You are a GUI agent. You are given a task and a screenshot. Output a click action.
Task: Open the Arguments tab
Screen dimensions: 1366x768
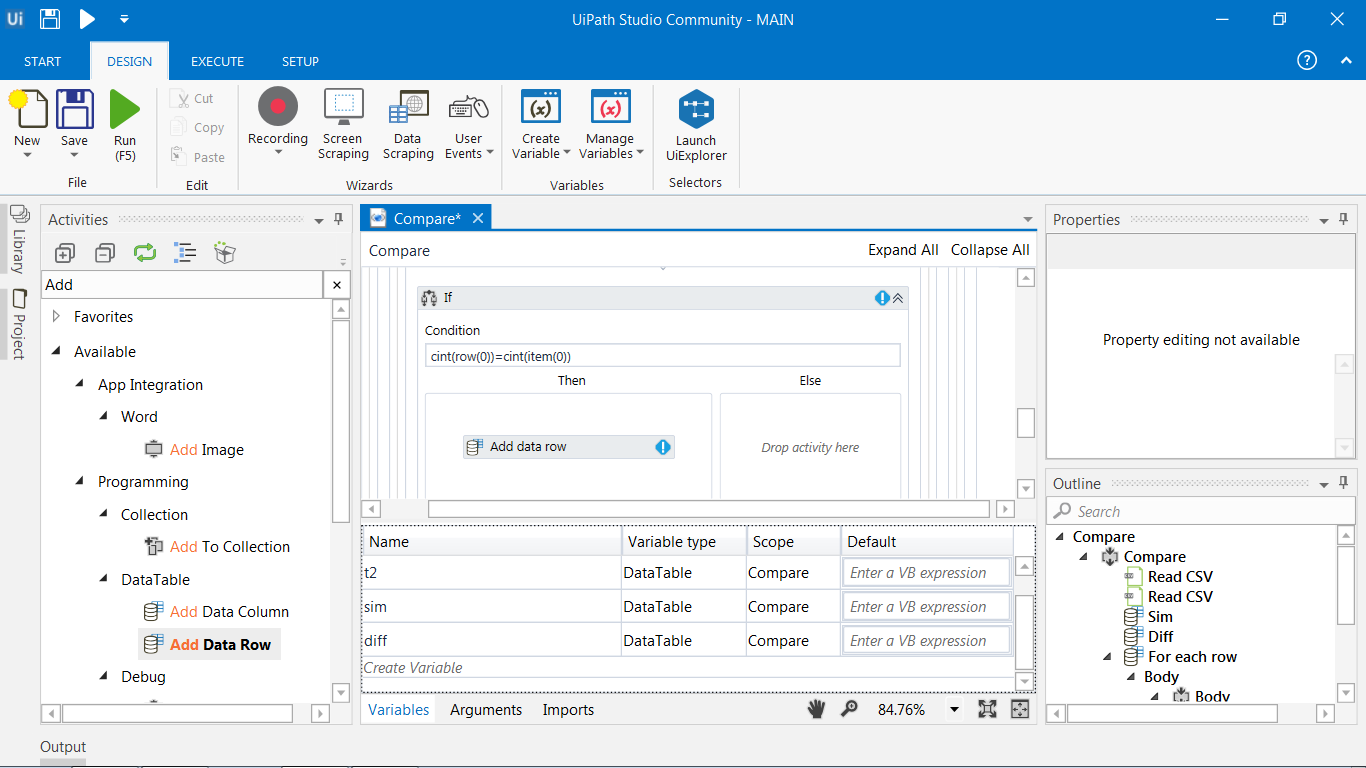tap(486, 710)
